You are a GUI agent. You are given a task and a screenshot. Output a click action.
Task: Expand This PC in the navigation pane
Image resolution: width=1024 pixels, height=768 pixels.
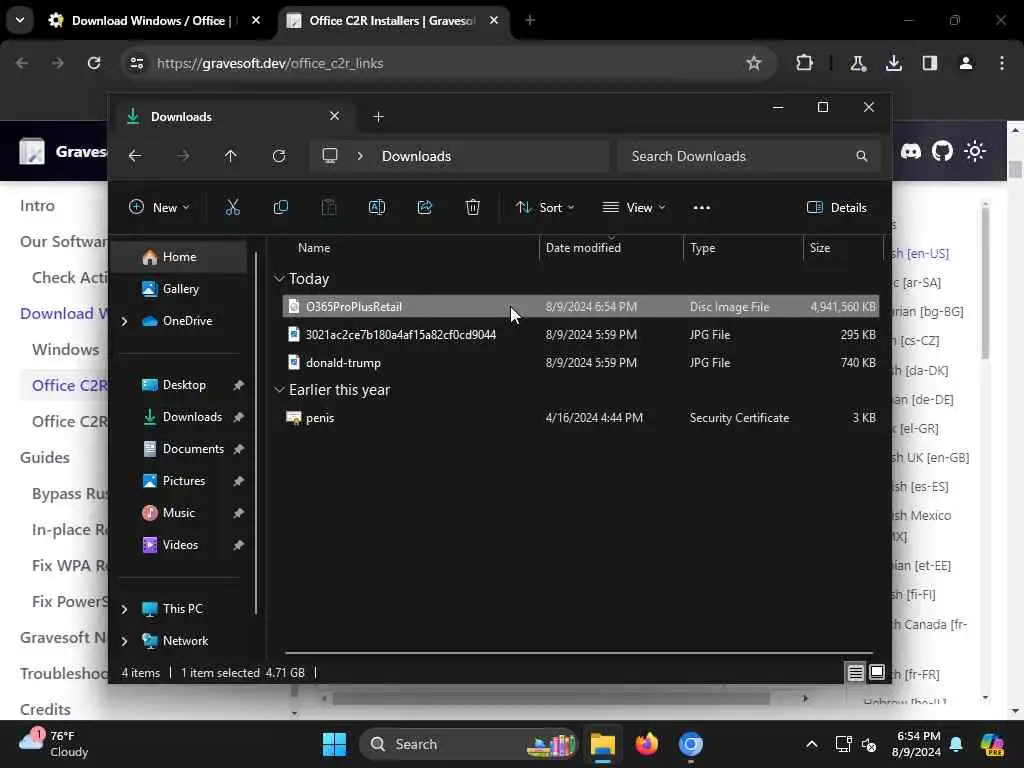pos(124,609)
